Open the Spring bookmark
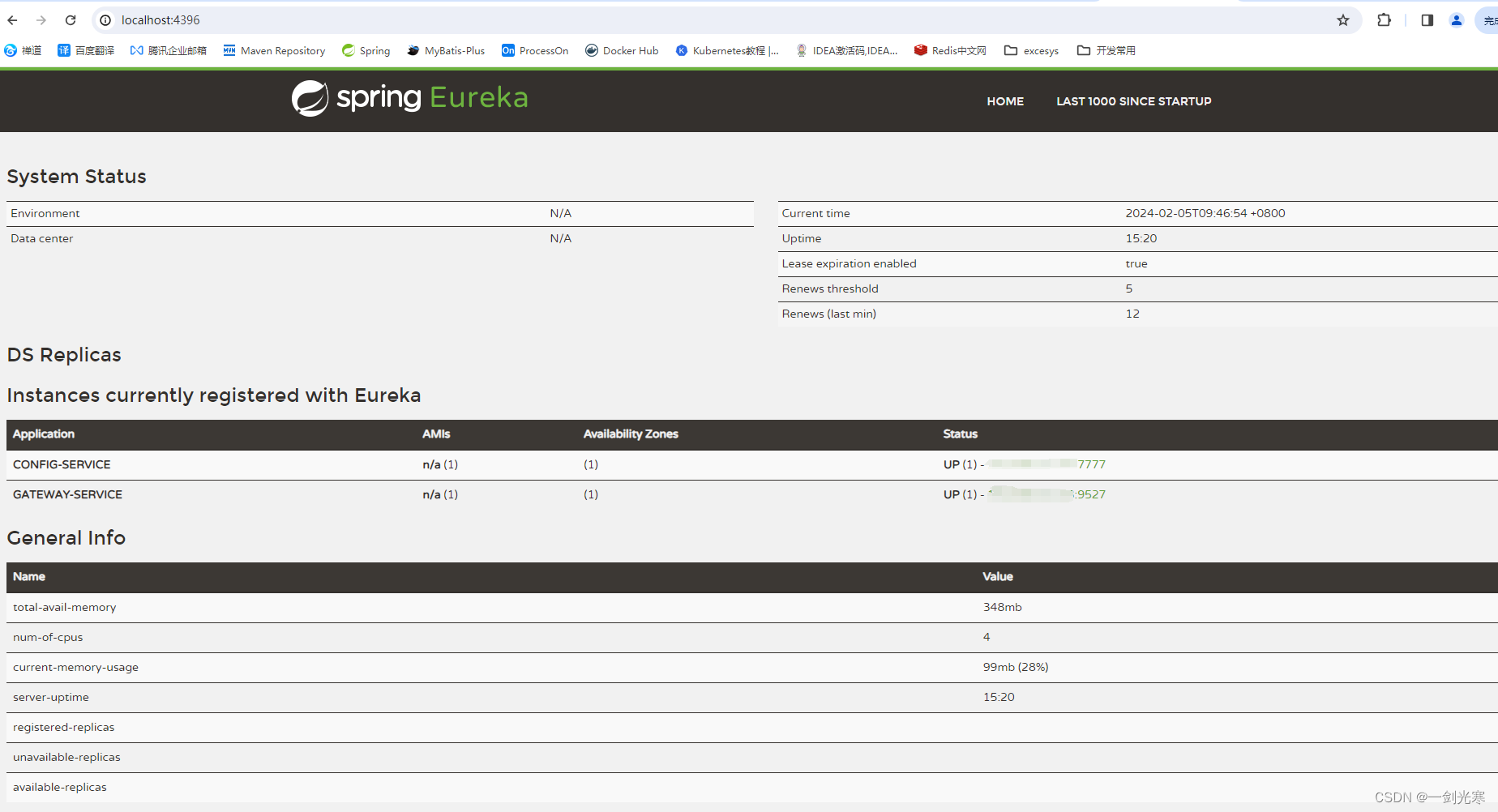This screenshot has width=1498, height=812. point(366,50)
